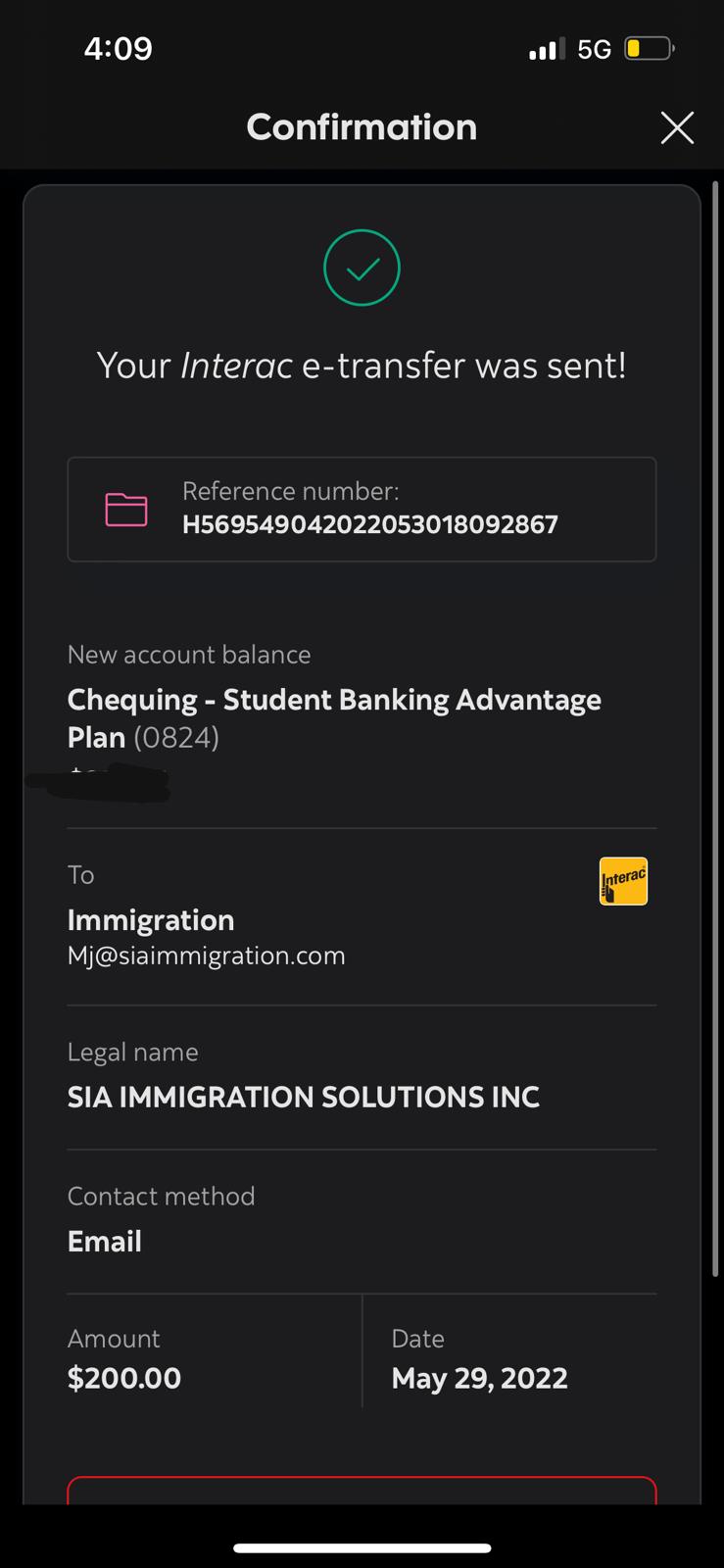Tap the green success checkmark icon
The height and width of the screenshot is (1568, 724).
tap(362, 268)
